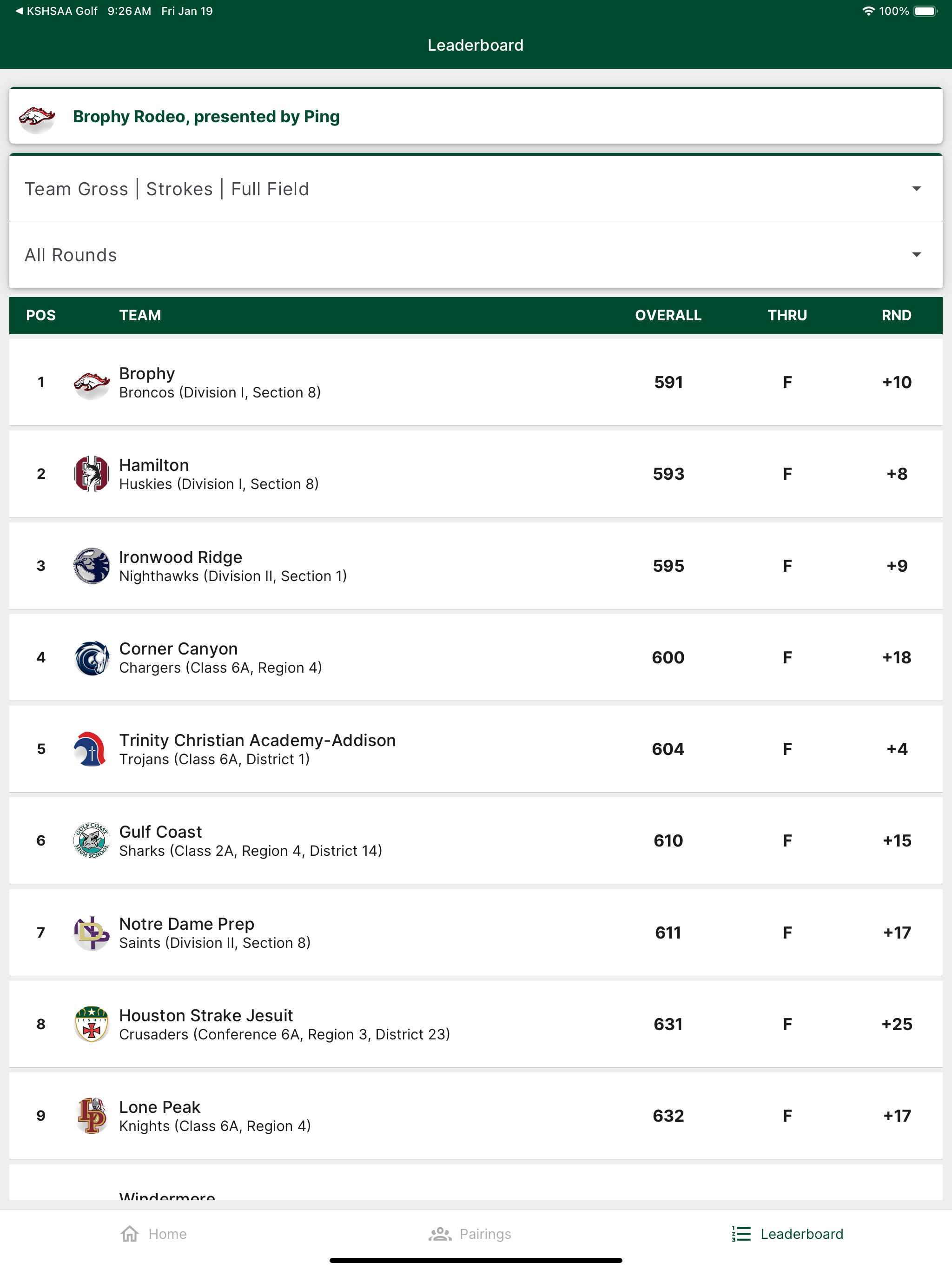Switch to the Pairings tab
This screenshot has width=952, height=1270.
(x=469, y=1234)
